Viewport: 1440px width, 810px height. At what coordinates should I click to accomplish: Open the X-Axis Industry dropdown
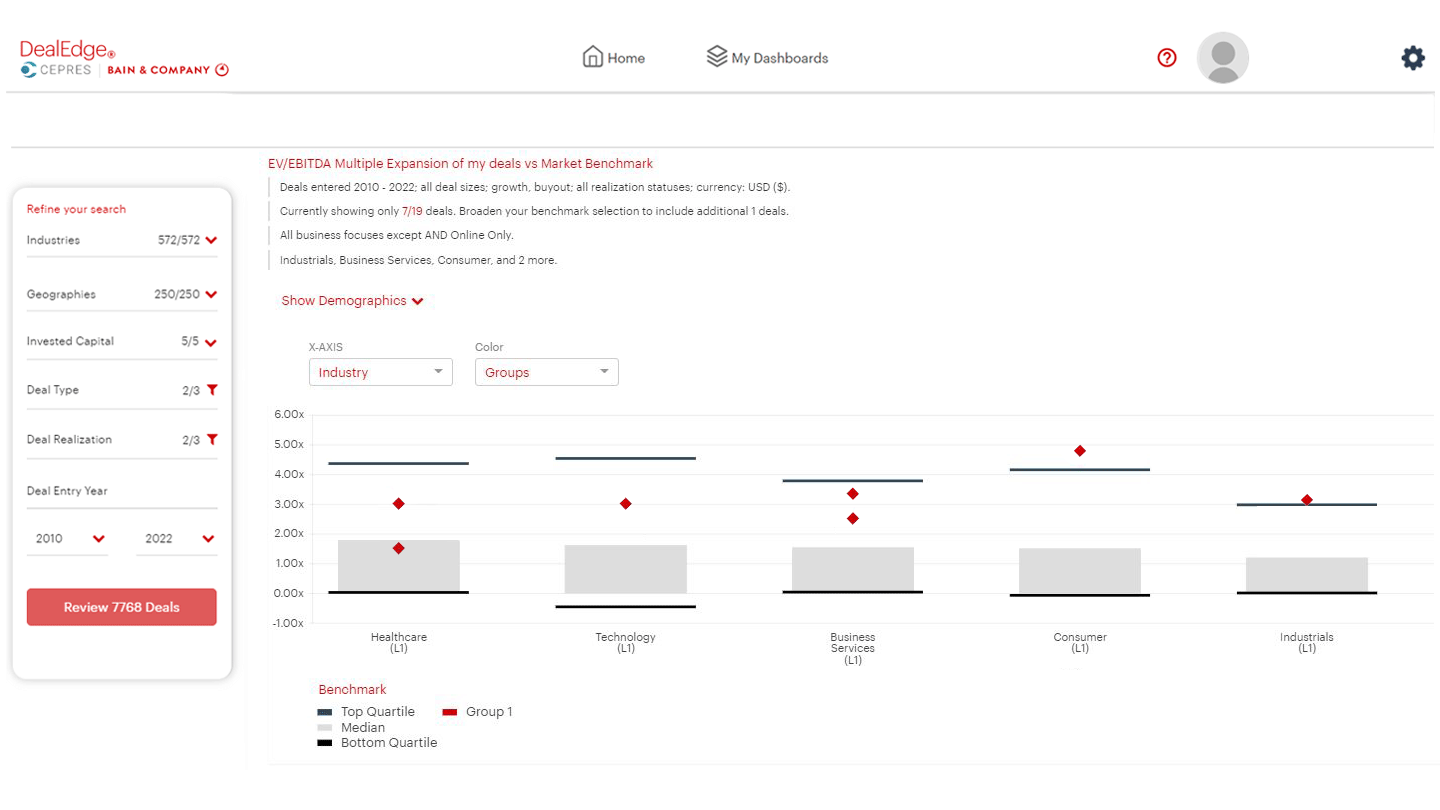coord(380,371)
